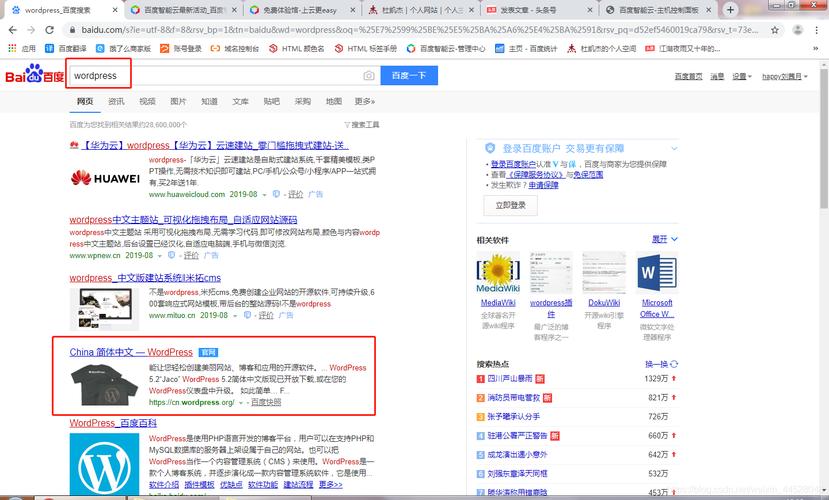Viewport: 829px width, 500px height.
Task: Open the 域名控制台 bookmark
Action: [235, 48]
